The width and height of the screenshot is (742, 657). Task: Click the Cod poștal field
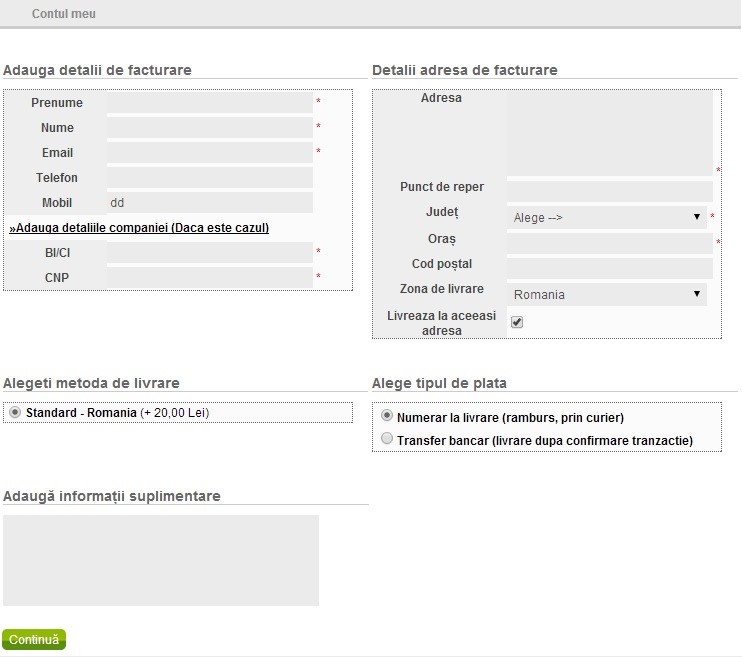[608, 268]
